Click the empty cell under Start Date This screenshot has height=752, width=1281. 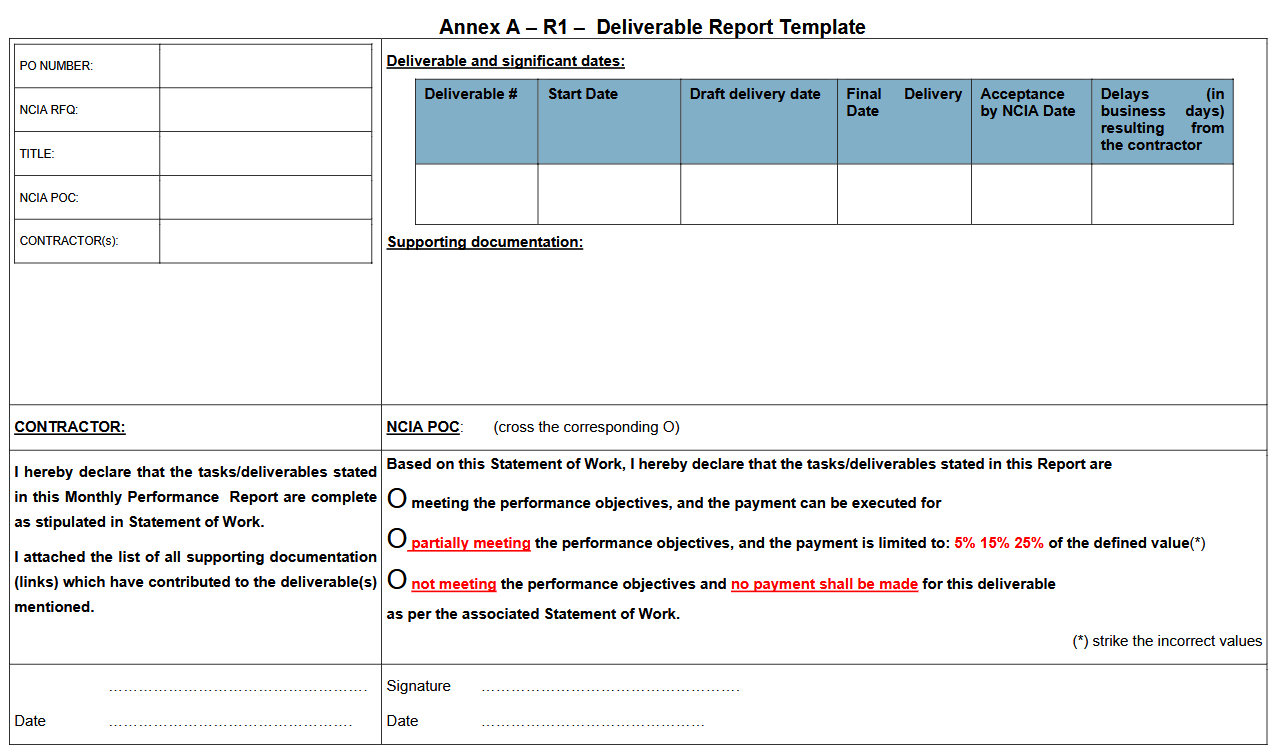pyautogui.click(x=609, y=194)
